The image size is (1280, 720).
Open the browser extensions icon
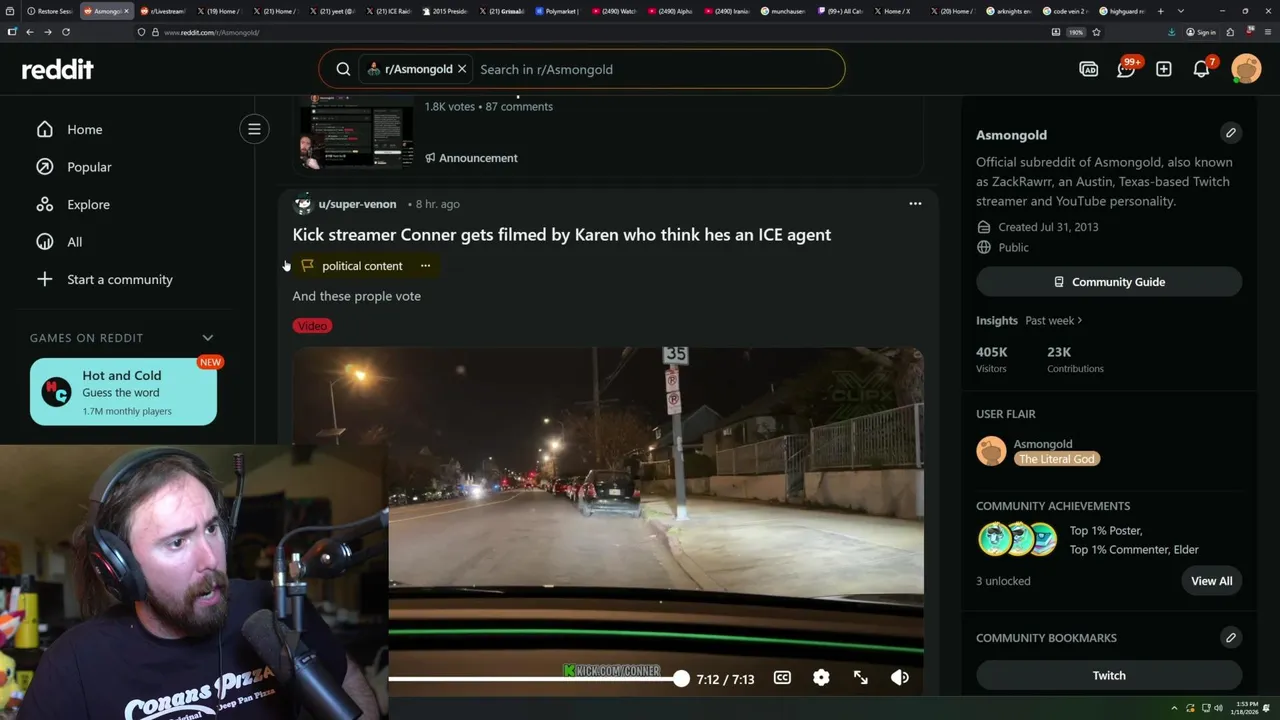(1232, 32)
